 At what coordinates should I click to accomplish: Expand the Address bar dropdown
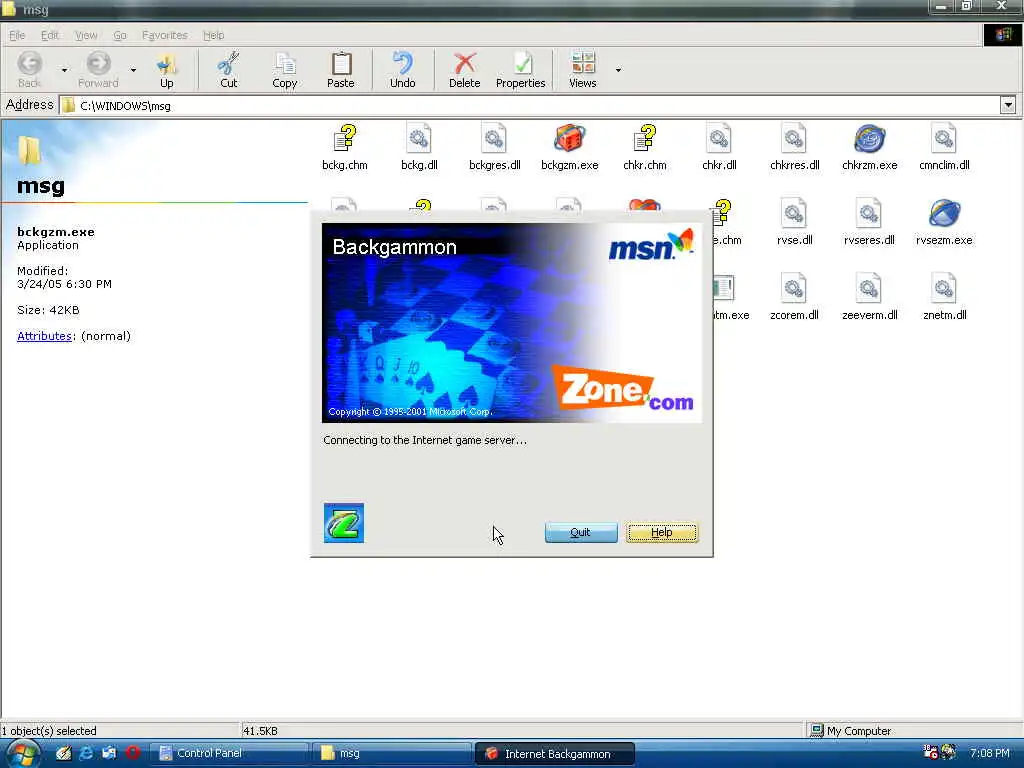(1008, 105)
